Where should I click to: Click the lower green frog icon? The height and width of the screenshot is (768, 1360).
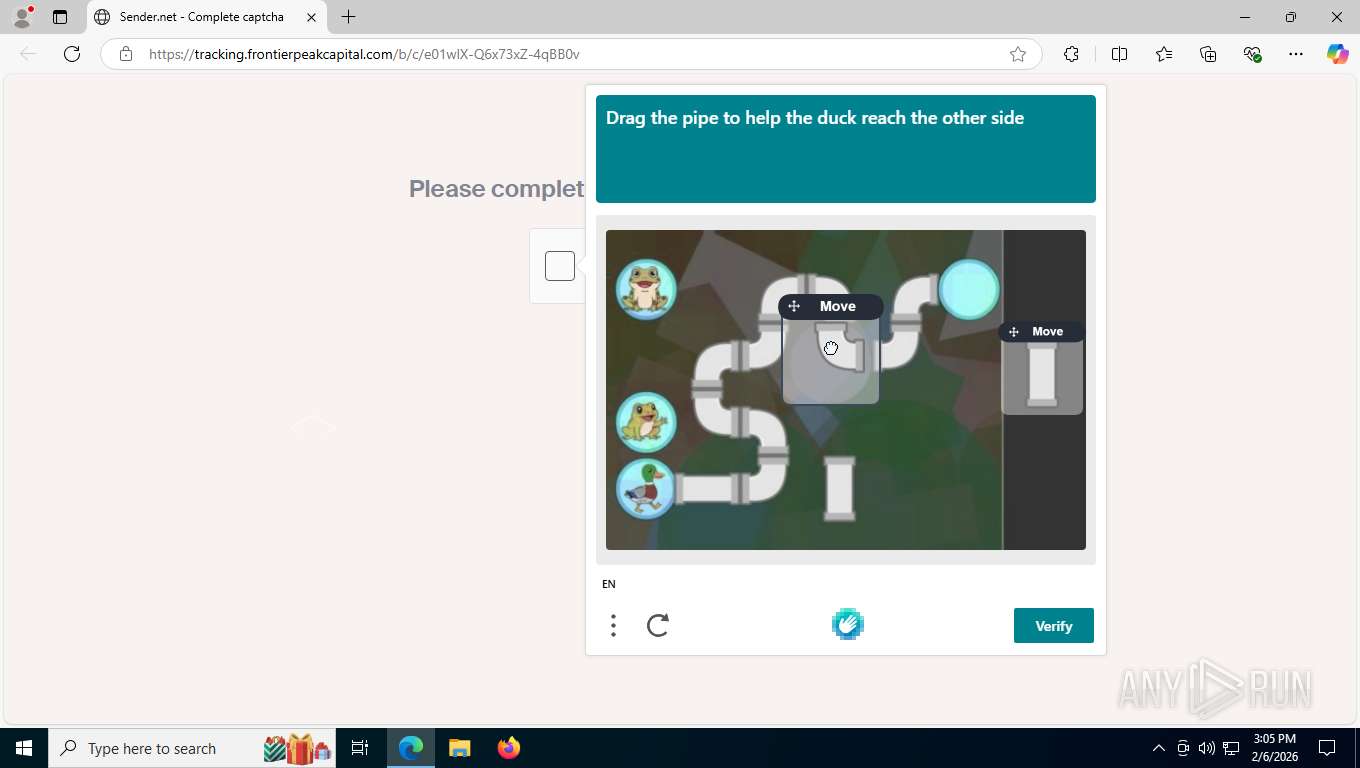pos(646,421)
